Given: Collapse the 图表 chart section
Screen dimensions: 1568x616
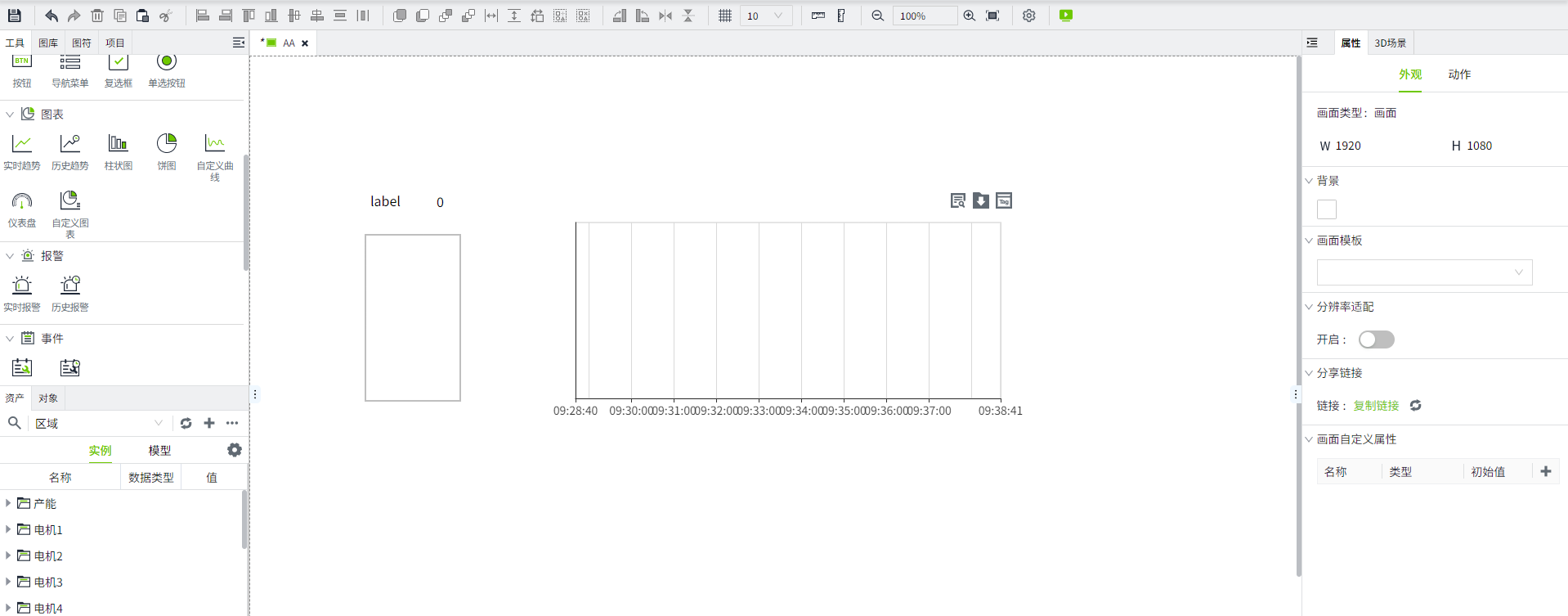Looking at the screenshot, I should click(x=10, y=115).
